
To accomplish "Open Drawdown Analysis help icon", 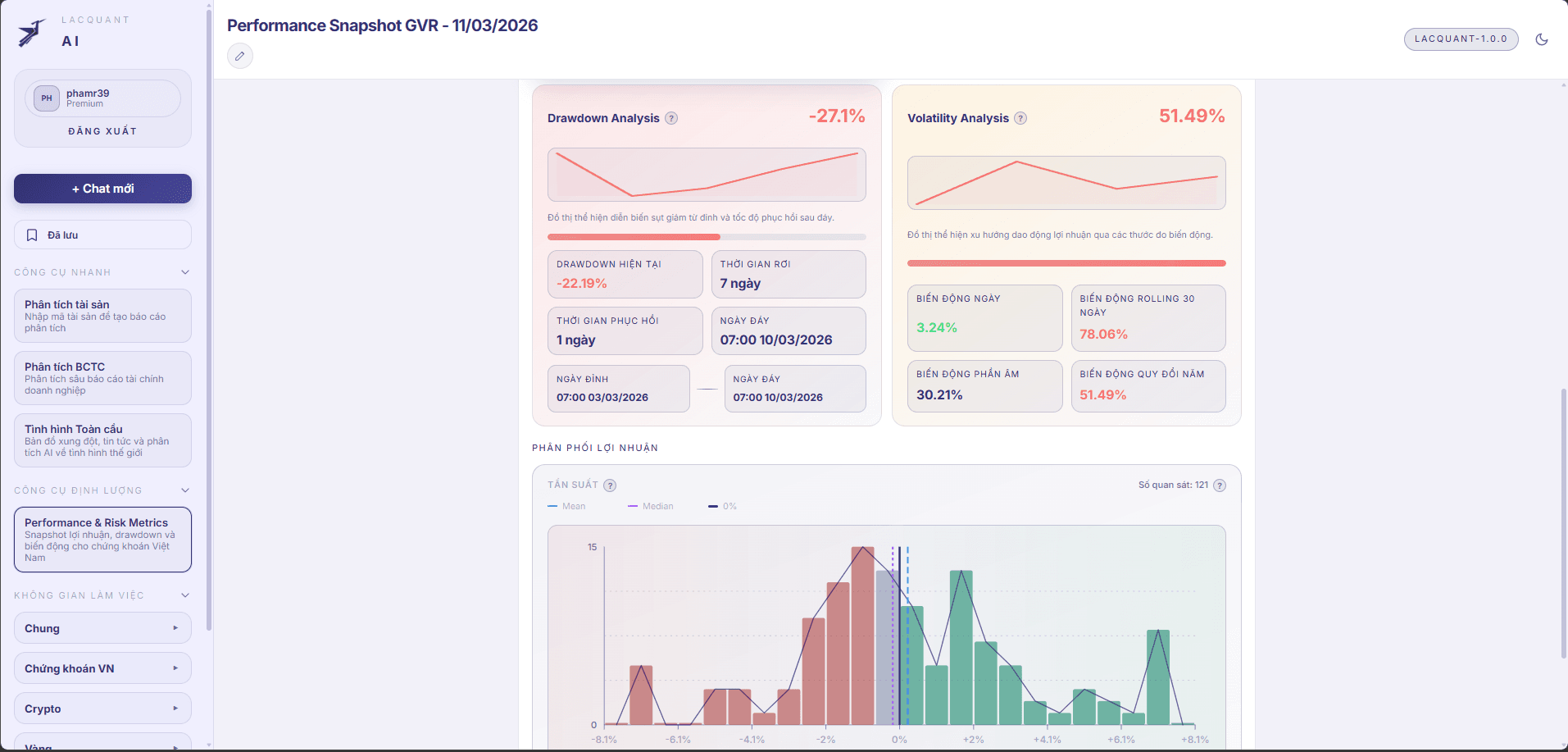I will tap(671, 118).
